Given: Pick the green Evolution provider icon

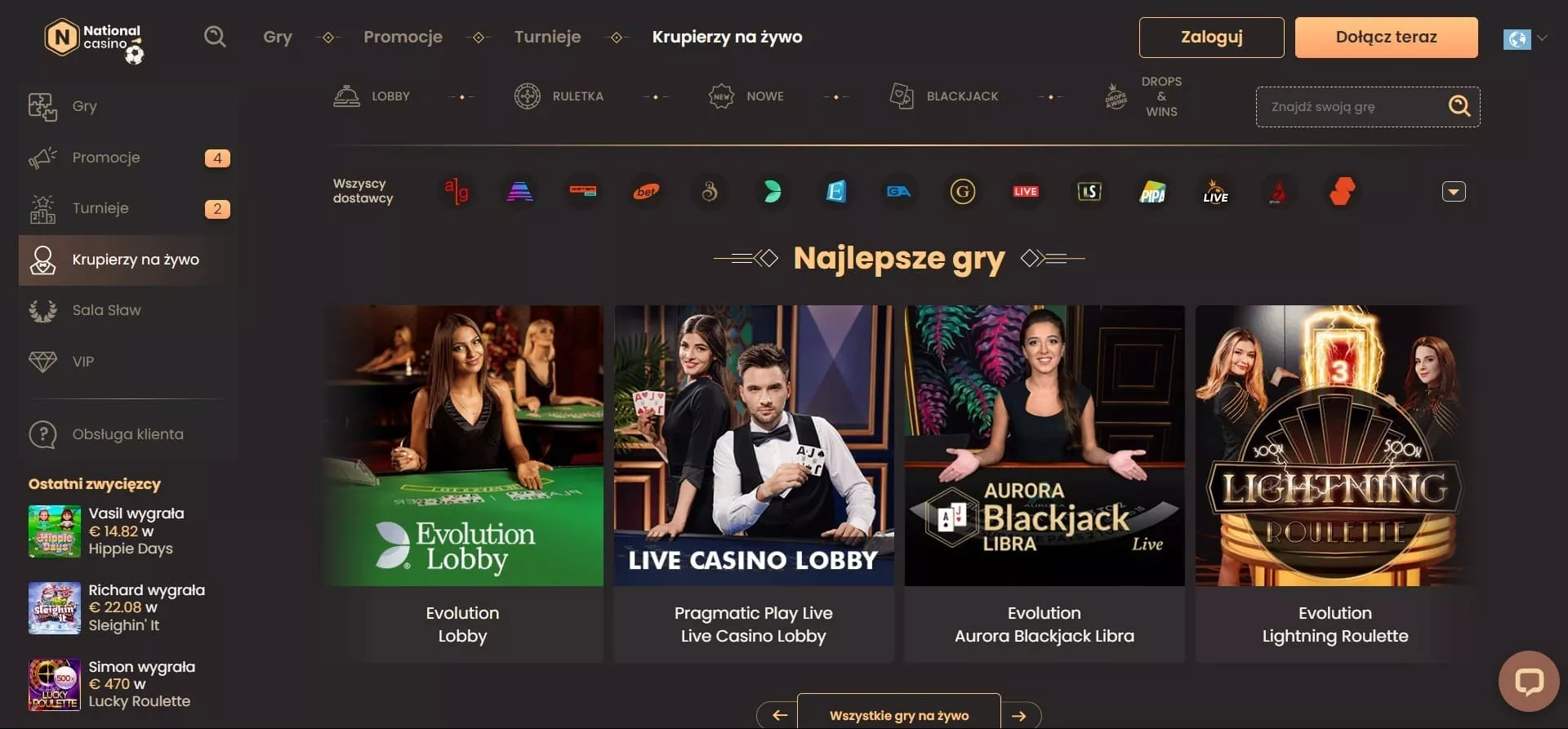Looking at the screenshot, I should [773, 192].
